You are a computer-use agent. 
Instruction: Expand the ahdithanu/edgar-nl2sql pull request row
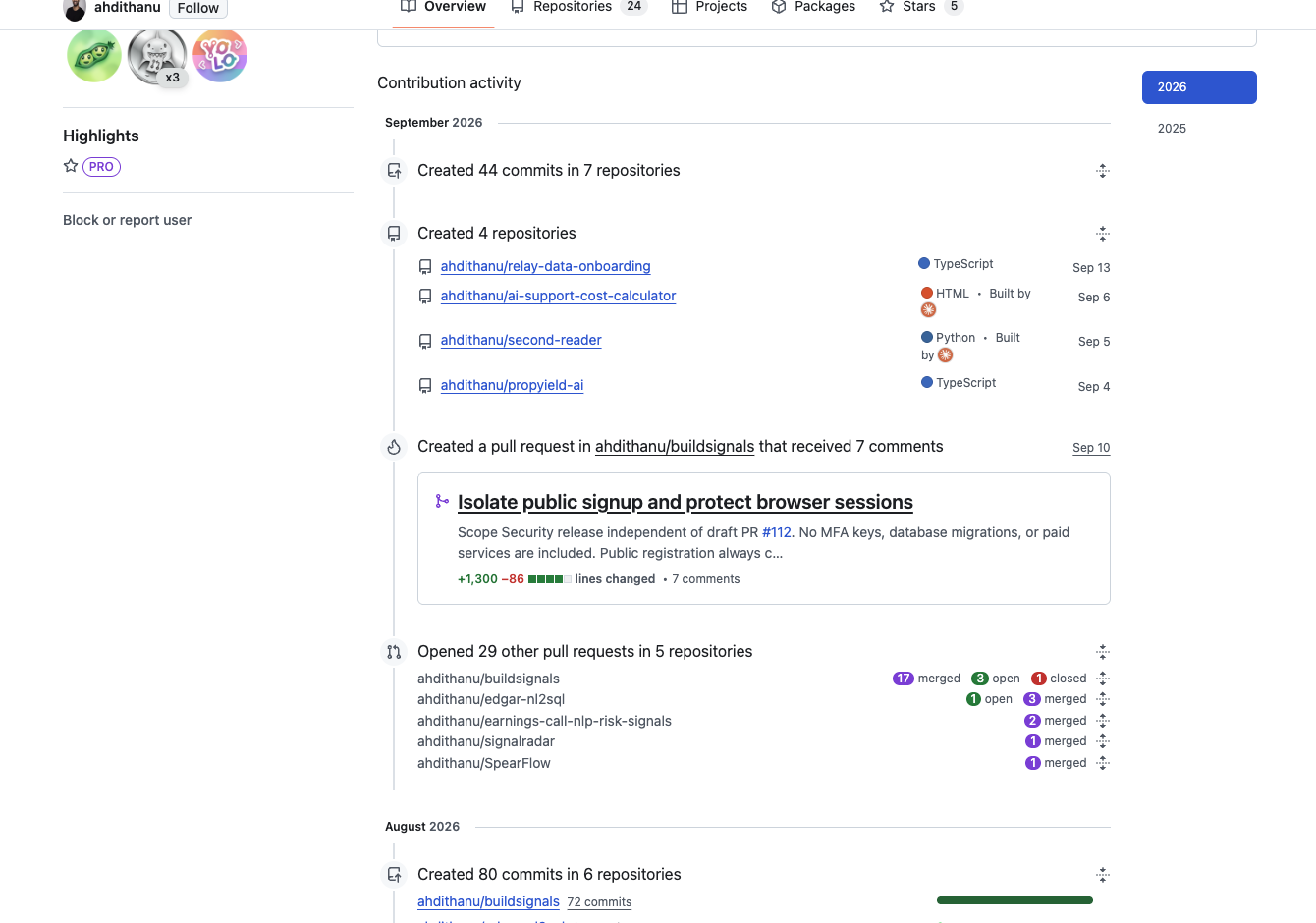1103,699
